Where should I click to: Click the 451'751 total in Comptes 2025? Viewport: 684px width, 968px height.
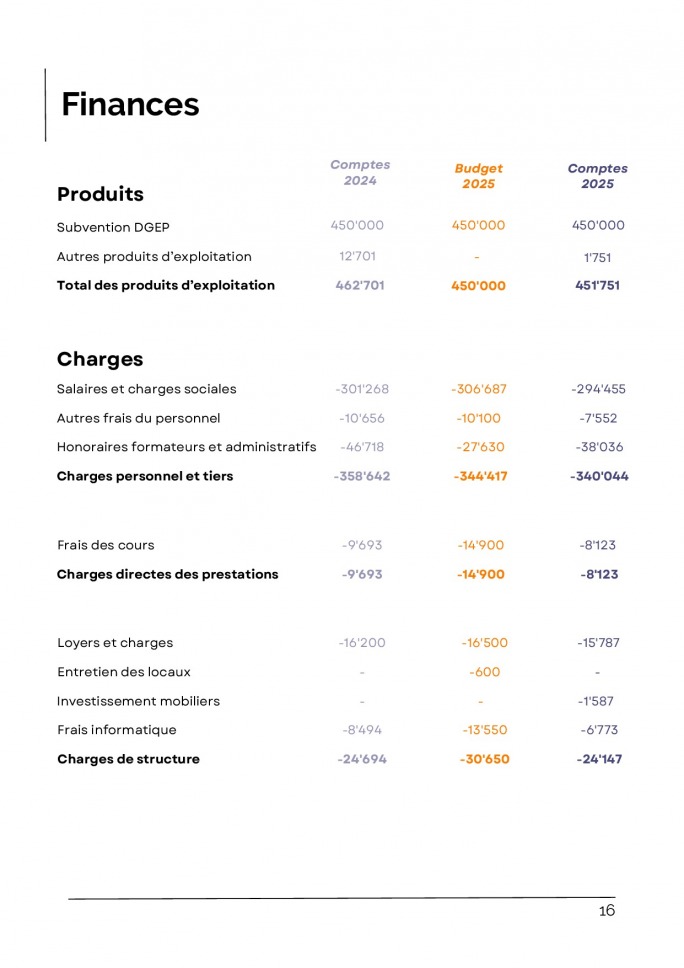click(597, 285)
